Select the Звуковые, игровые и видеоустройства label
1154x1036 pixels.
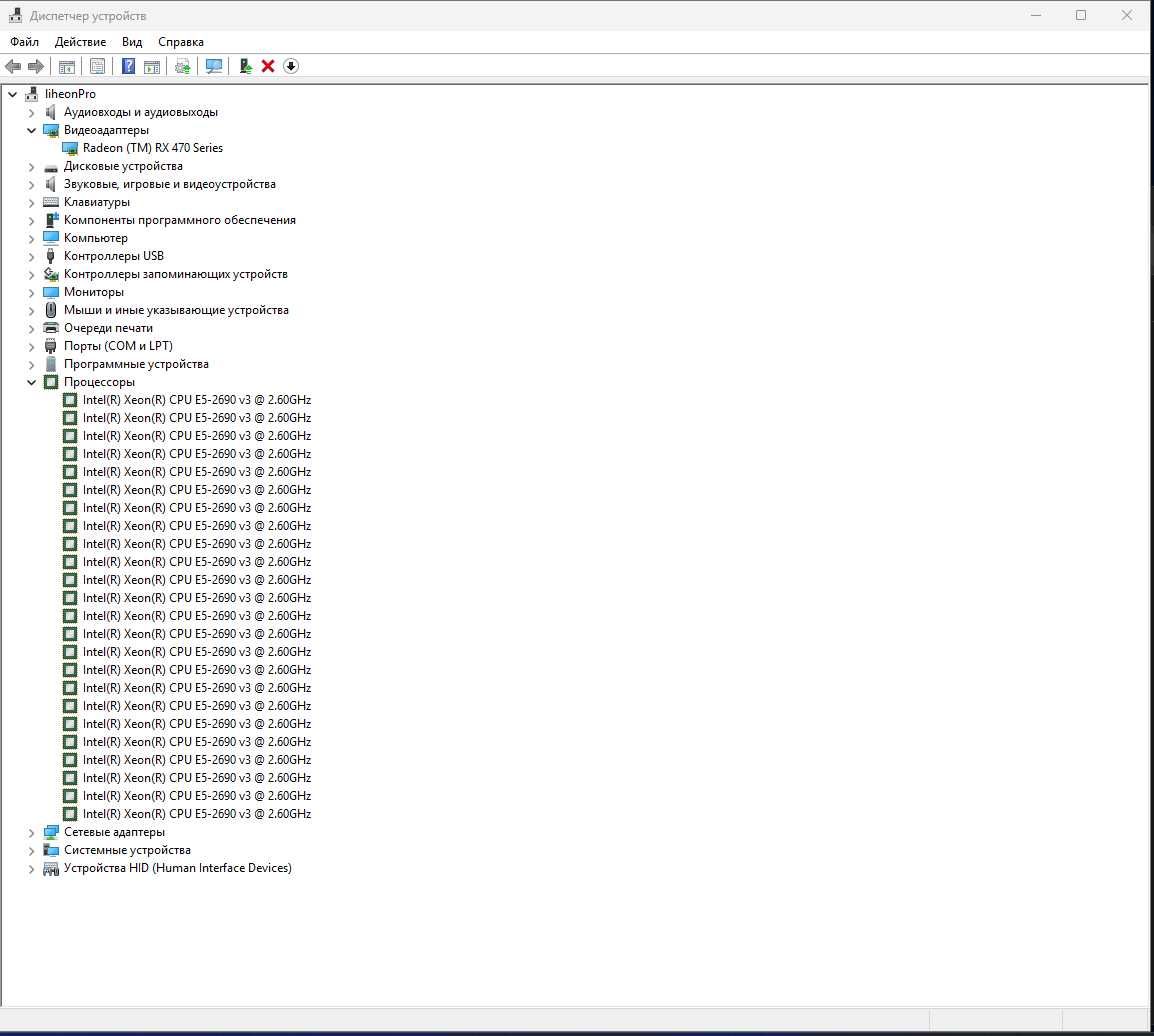tap(170, 184)
